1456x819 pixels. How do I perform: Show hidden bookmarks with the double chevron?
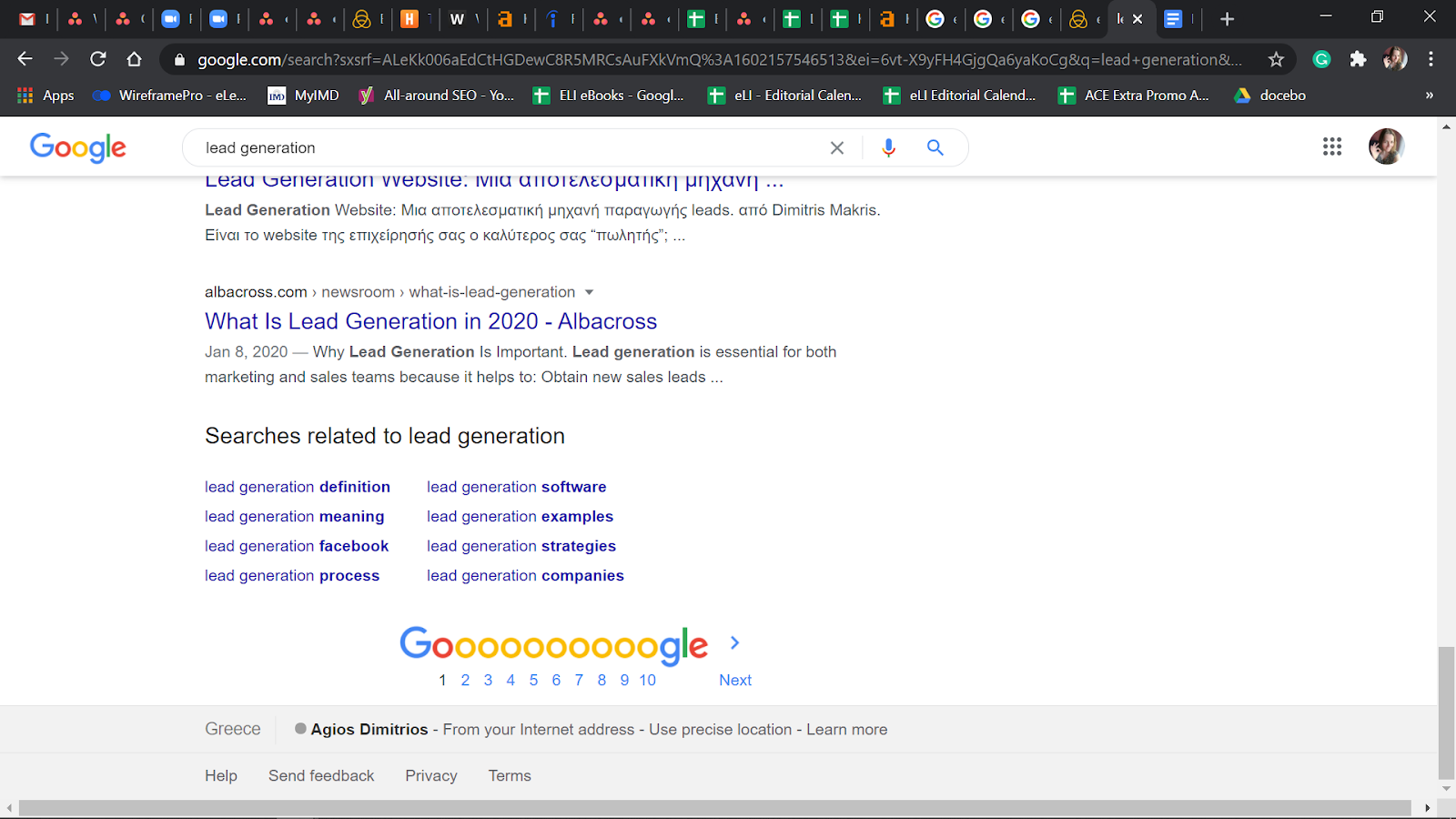point(1429,96)
